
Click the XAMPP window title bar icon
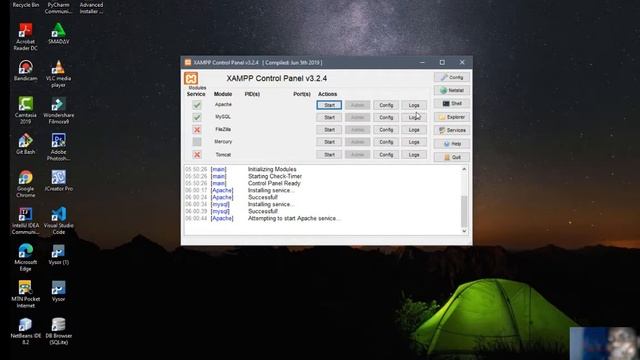point(188,62)
